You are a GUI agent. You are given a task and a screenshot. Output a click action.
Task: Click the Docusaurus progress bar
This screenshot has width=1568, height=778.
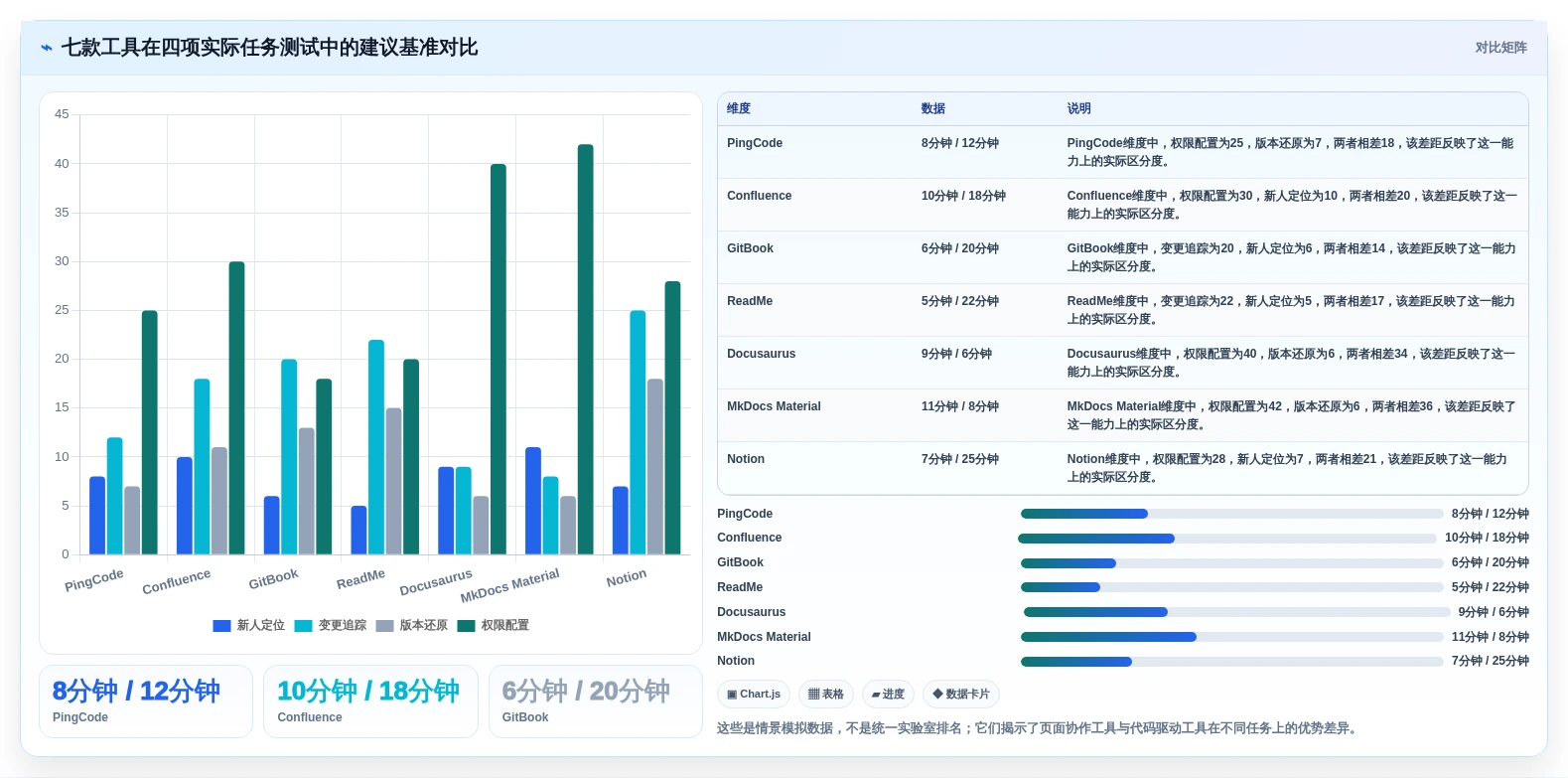(1237, 612)
